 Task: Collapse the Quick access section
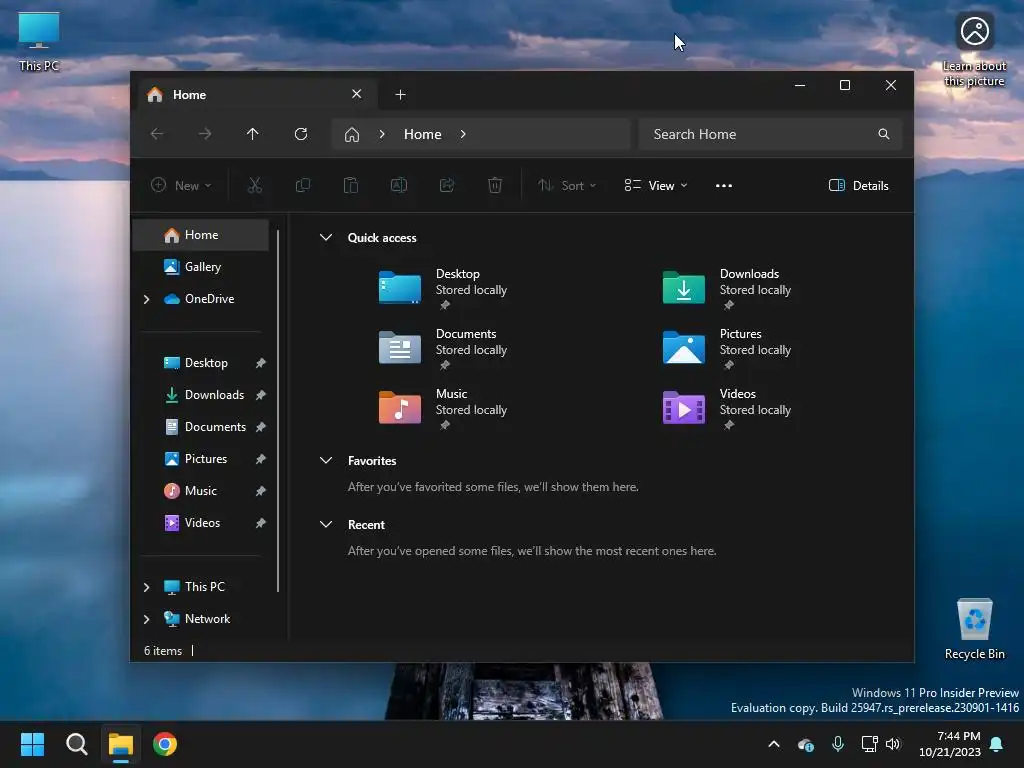point(326,237)
